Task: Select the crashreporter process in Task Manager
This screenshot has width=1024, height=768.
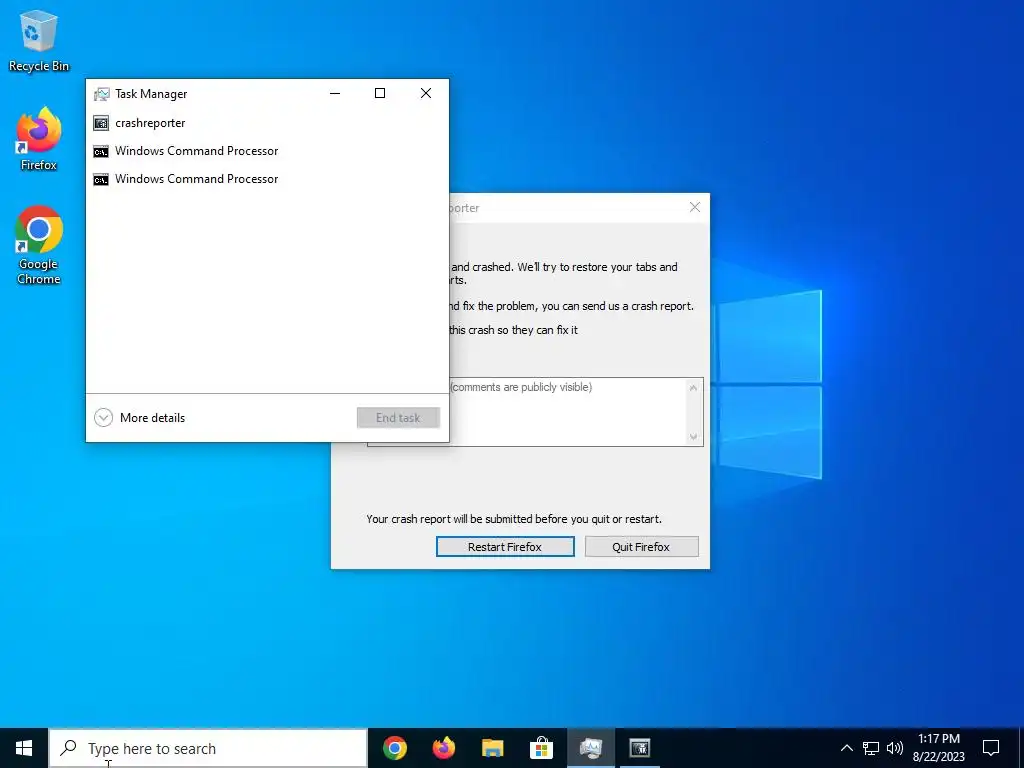Action: tap(267, 123)
